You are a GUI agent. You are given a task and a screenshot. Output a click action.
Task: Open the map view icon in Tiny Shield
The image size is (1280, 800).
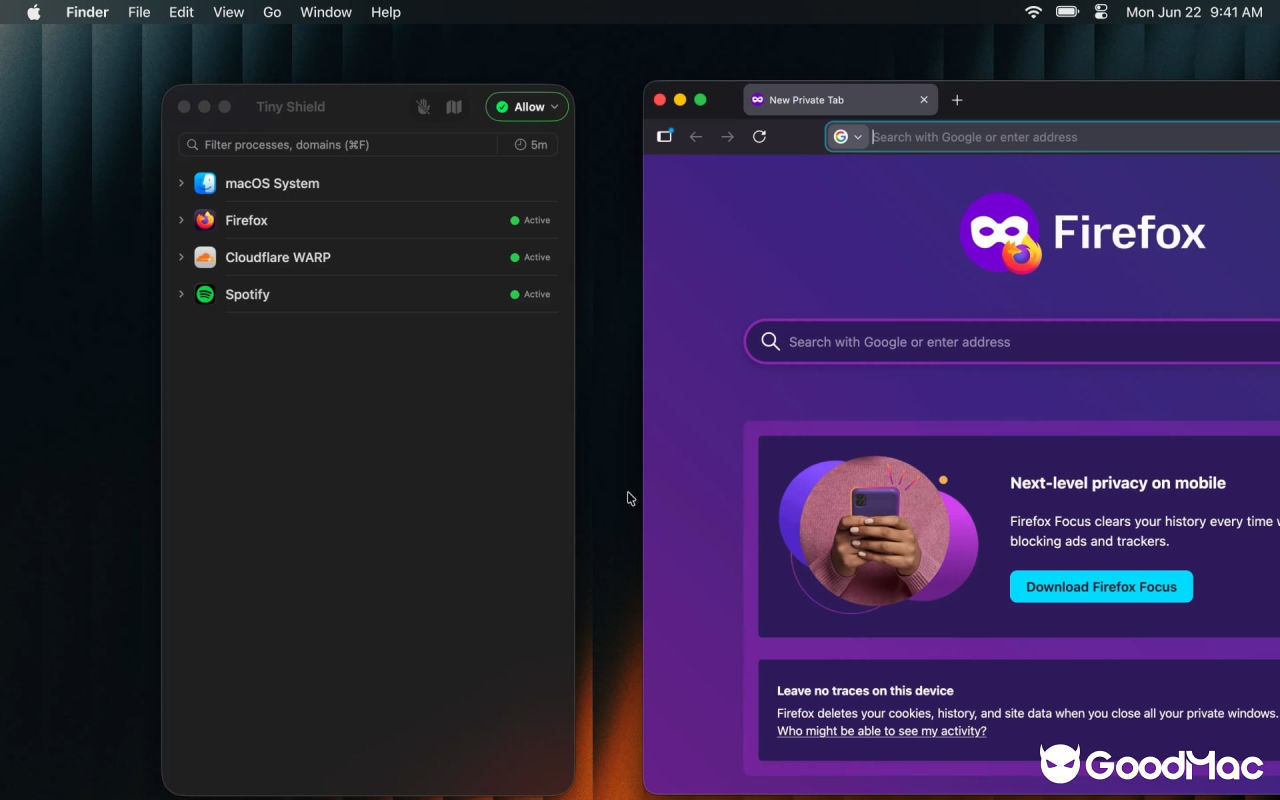tap(454, 107)
